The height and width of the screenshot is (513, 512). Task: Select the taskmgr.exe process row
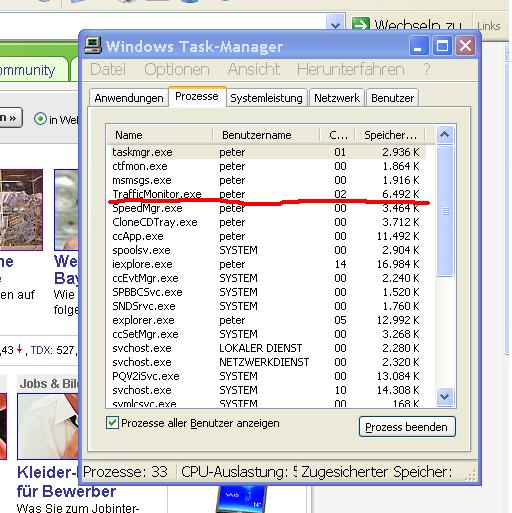pos(266,152)
